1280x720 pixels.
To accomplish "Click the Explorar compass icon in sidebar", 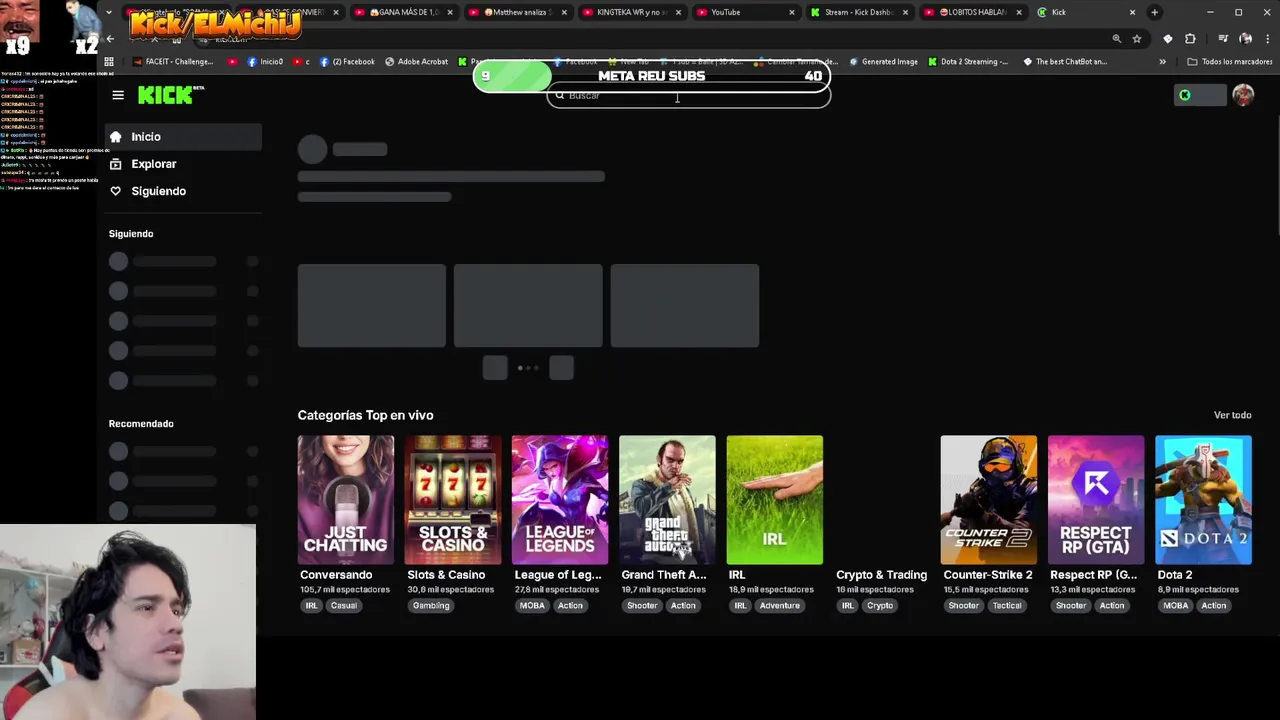I will (116, 164).
